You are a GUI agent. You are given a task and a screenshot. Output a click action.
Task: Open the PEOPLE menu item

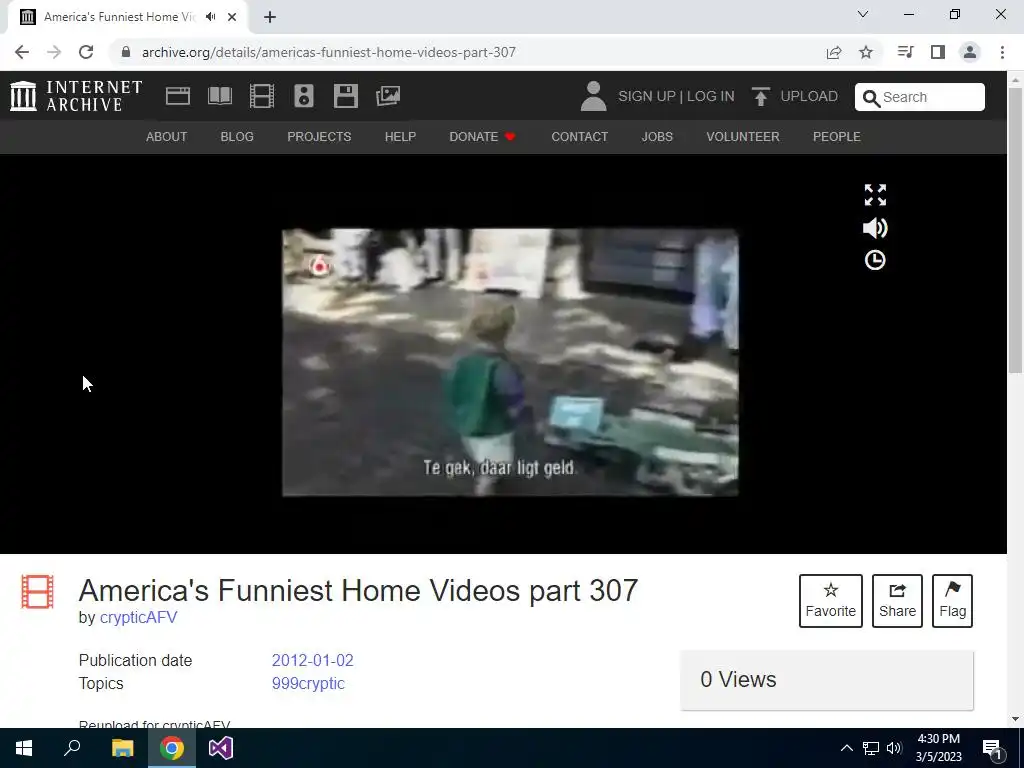point(837,136)
